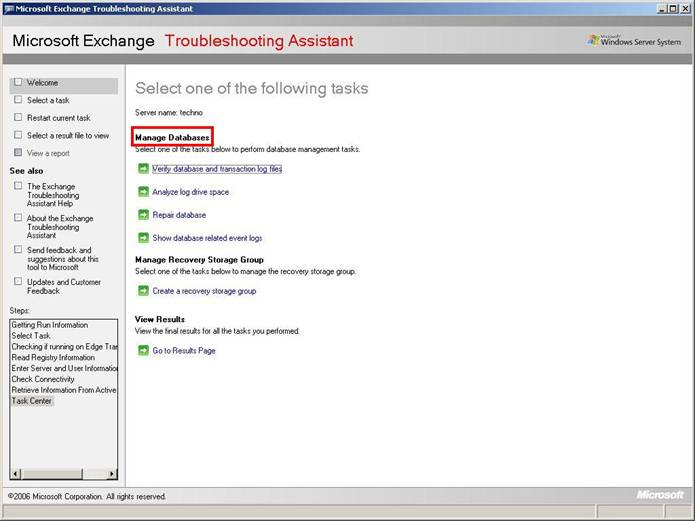
Task: Tick the checkbox next to Welcome
Action: 18,82
